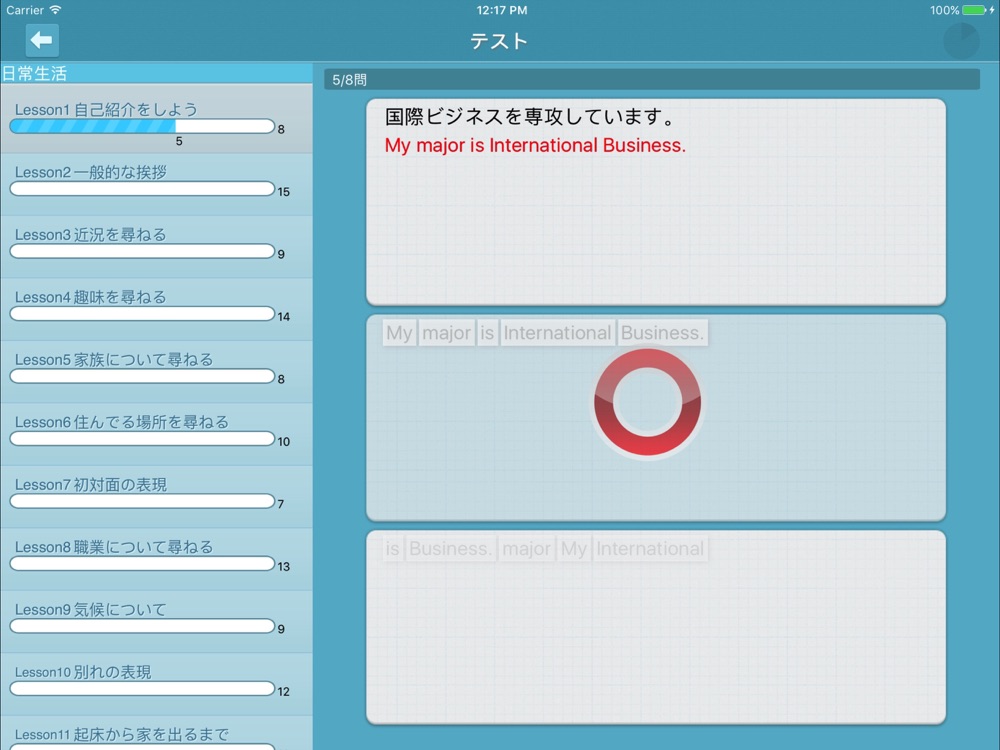Click the Lesson6 progress bar
Viewport: 1000px width, 750px height.
click(142, 439)
